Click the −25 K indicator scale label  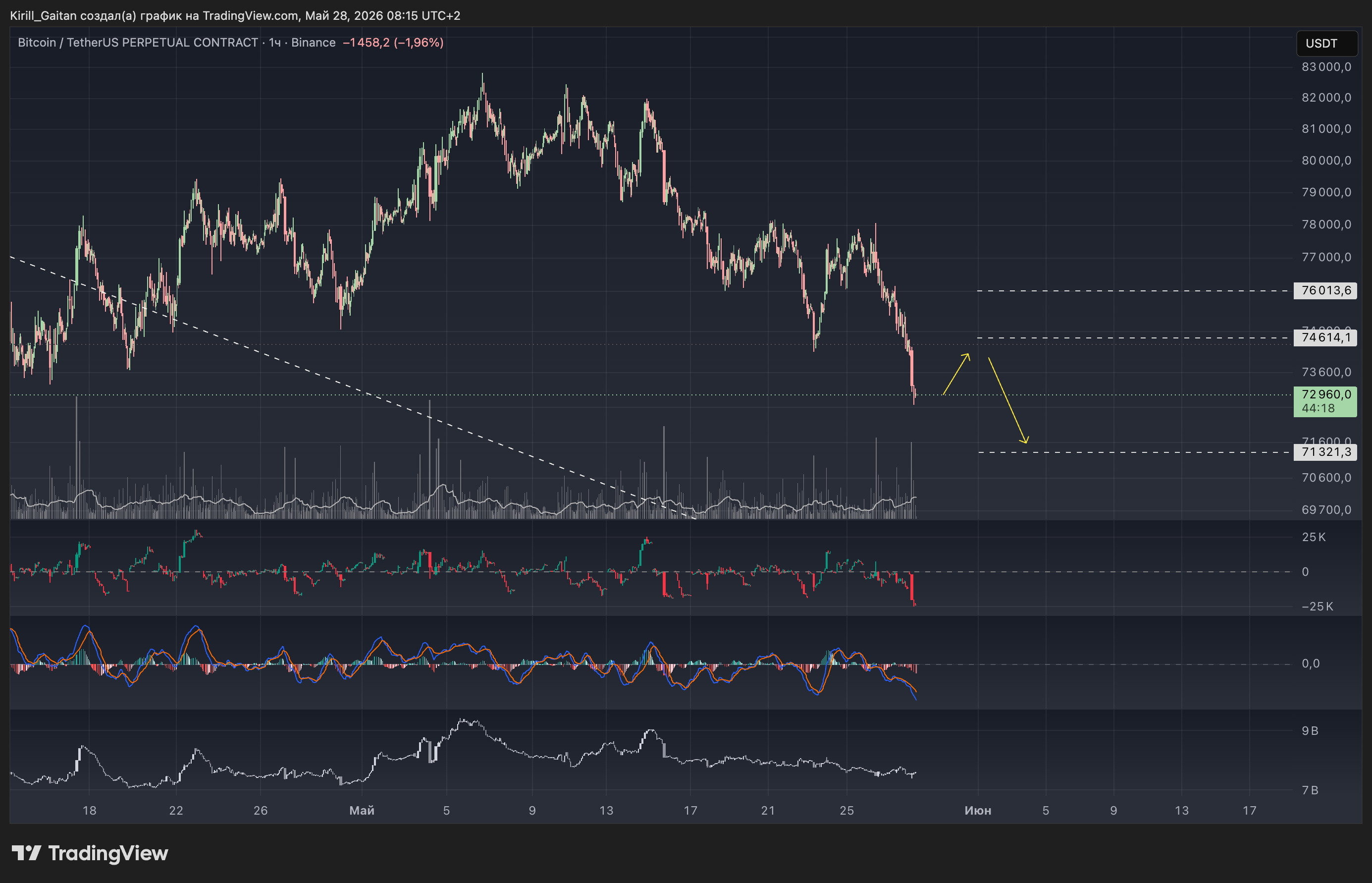click(1317, 607)
